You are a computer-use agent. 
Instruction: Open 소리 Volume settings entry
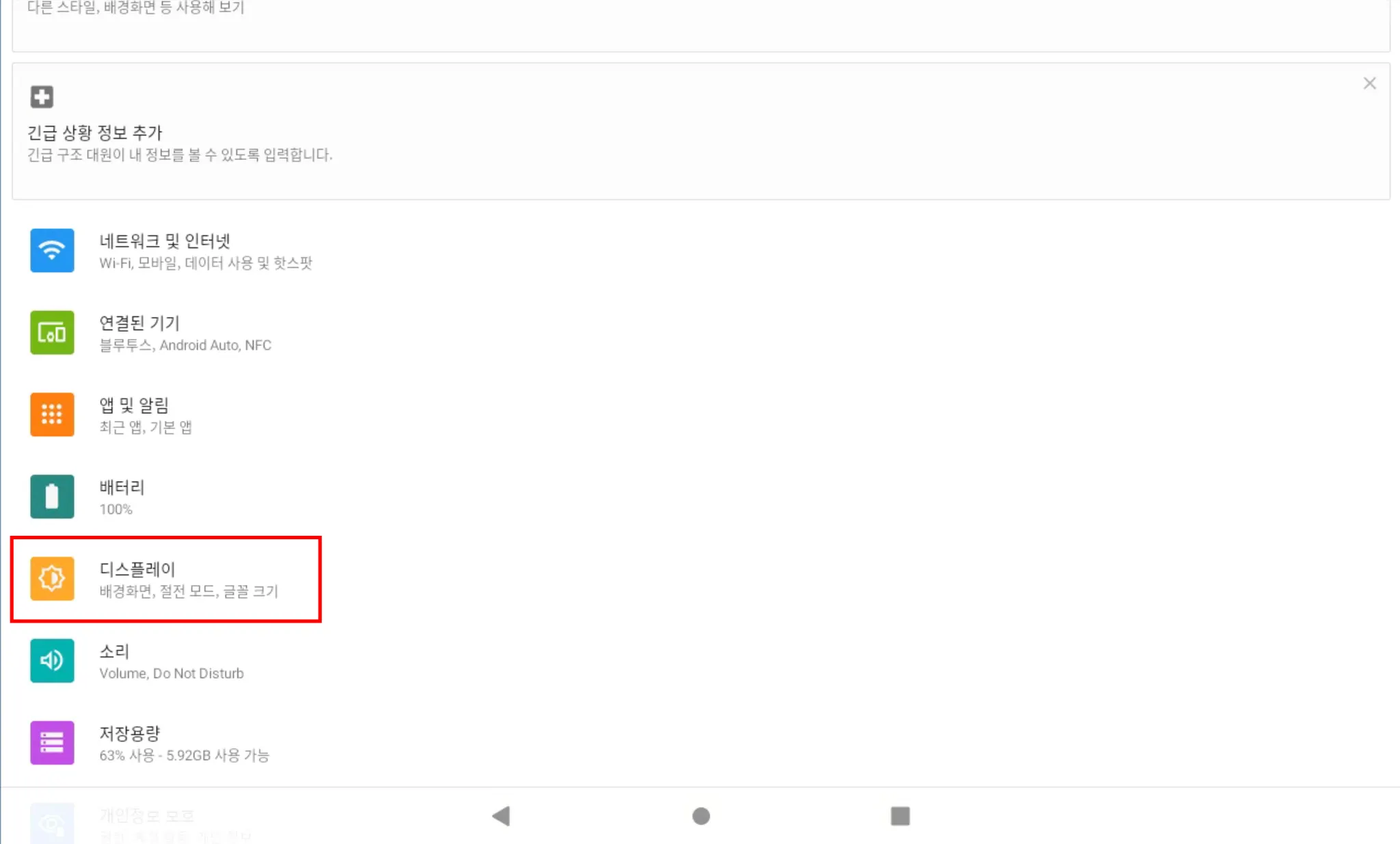click(x=700, y=661)
